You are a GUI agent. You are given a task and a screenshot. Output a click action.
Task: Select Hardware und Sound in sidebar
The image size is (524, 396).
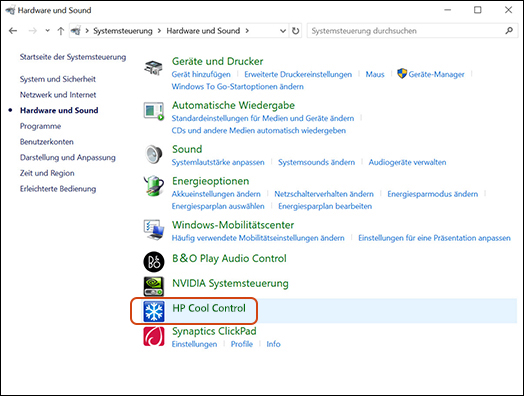tap(59, 110)
